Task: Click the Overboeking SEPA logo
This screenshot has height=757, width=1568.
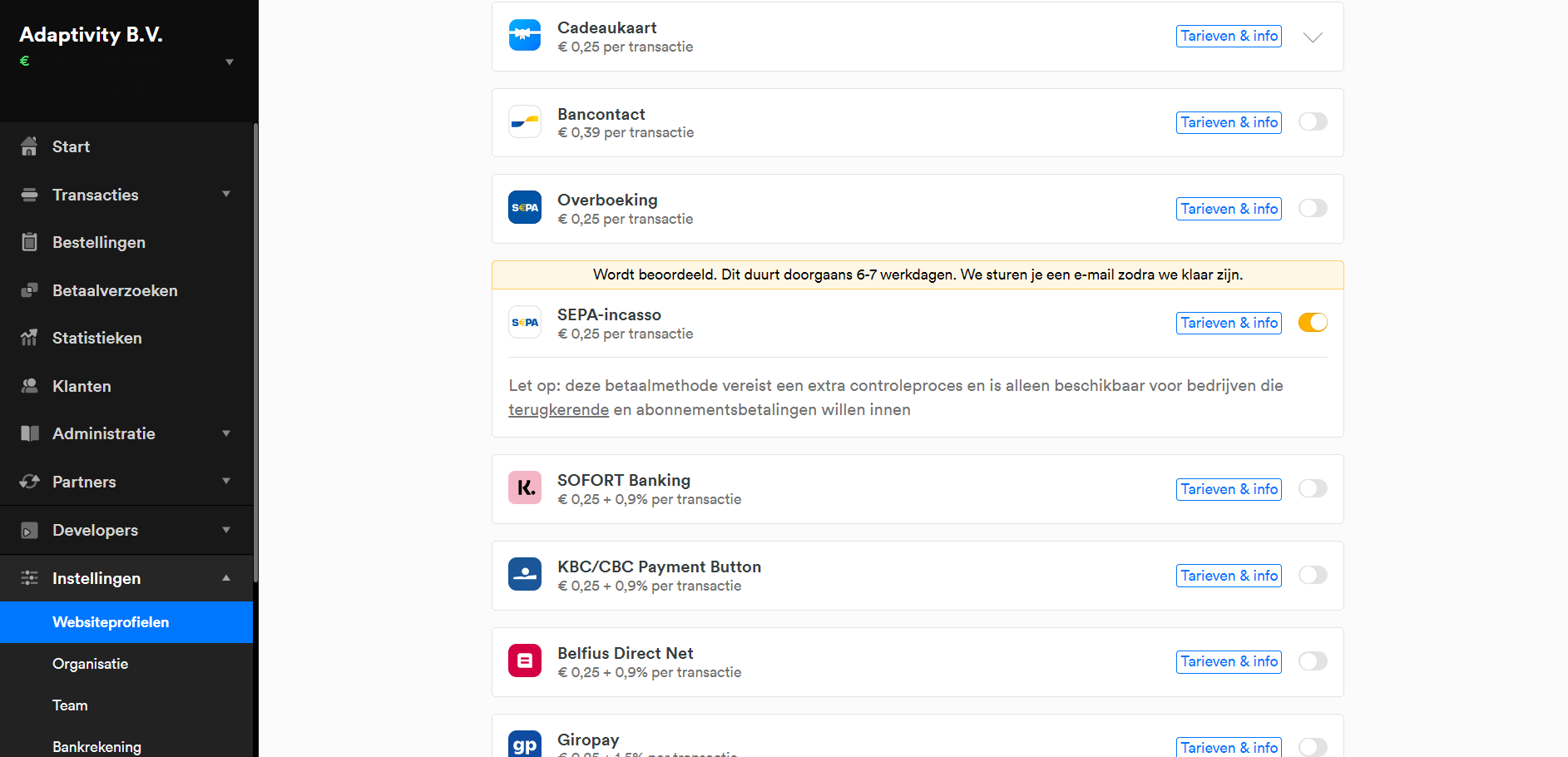Action: pyautogui.click(x=525, y=207)
